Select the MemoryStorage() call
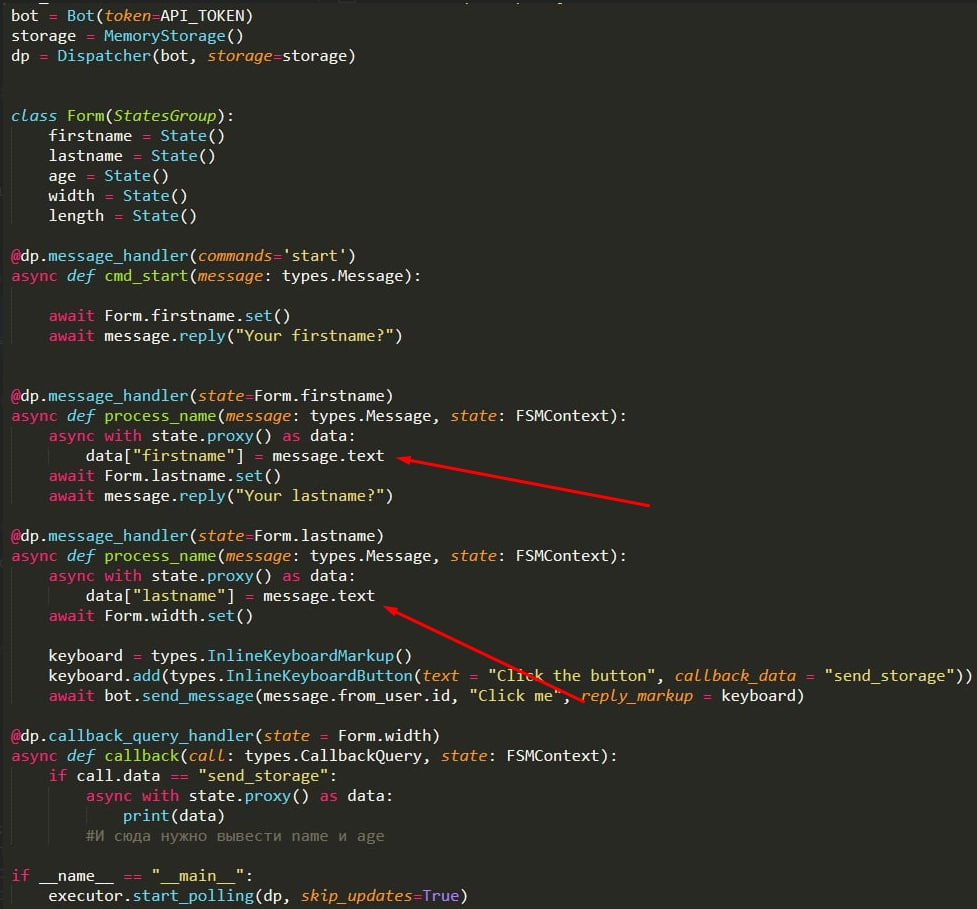 [x=173, y=36]
